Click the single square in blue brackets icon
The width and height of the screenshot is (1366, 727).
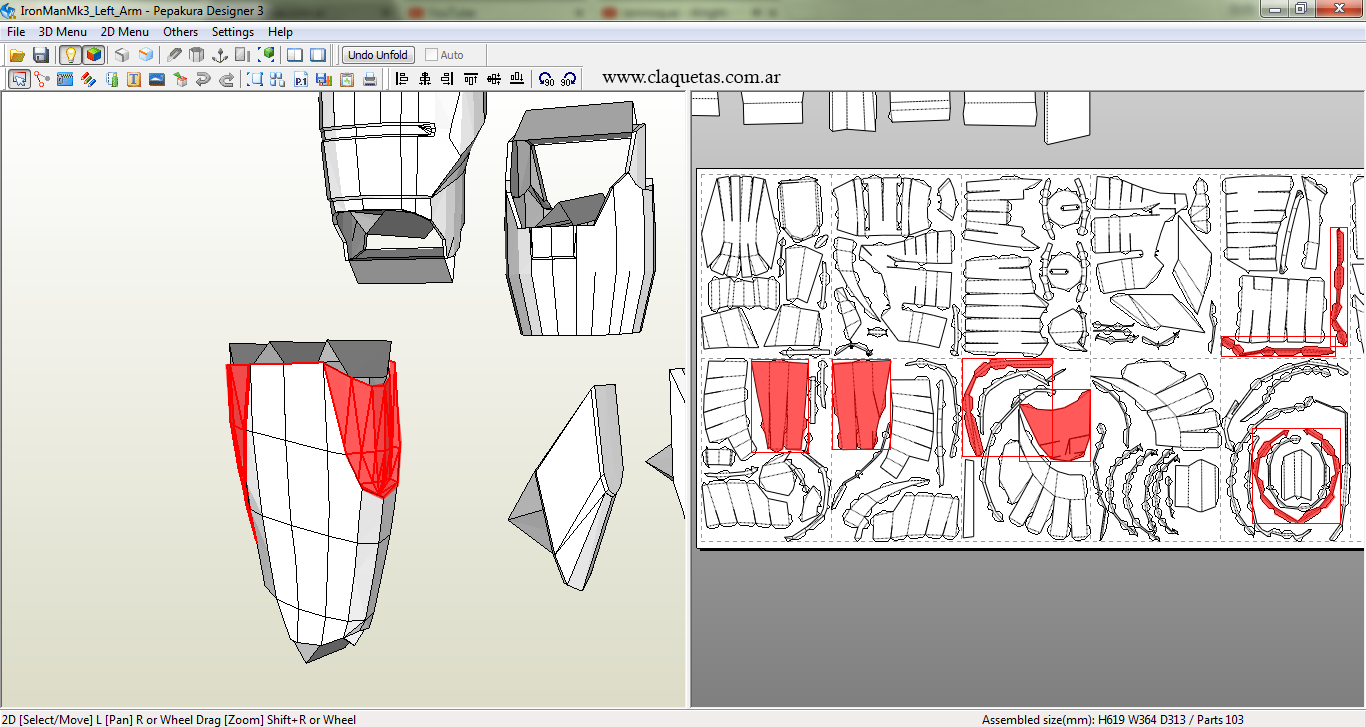[255, 79]
